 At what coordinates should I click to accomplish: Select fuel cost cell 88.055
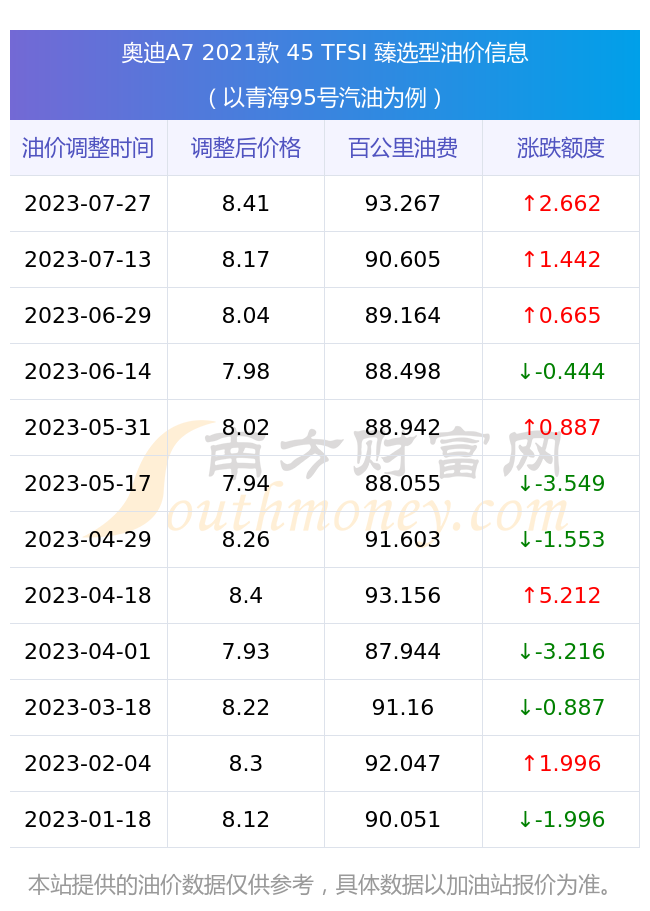[x=403, y=483]
